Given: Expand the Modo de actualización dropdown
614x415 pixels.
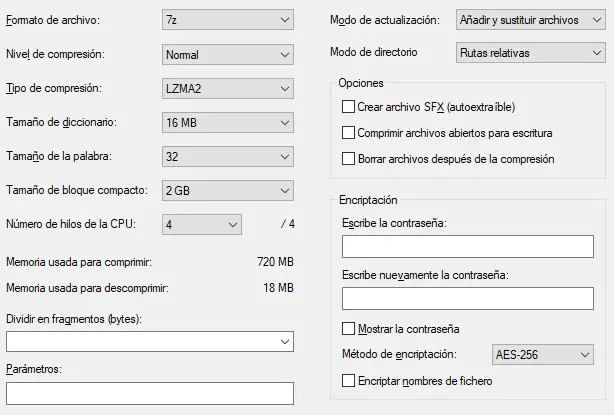Looking at the screenshot, I should tap(529, 20).
